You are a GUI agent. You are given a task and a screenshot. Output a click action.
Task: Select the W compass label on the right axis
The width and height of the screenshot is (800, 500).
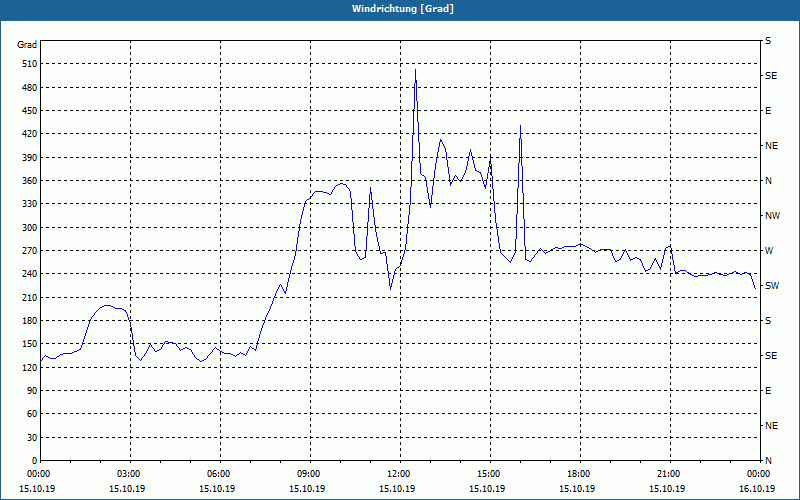(x=769, y=251)
